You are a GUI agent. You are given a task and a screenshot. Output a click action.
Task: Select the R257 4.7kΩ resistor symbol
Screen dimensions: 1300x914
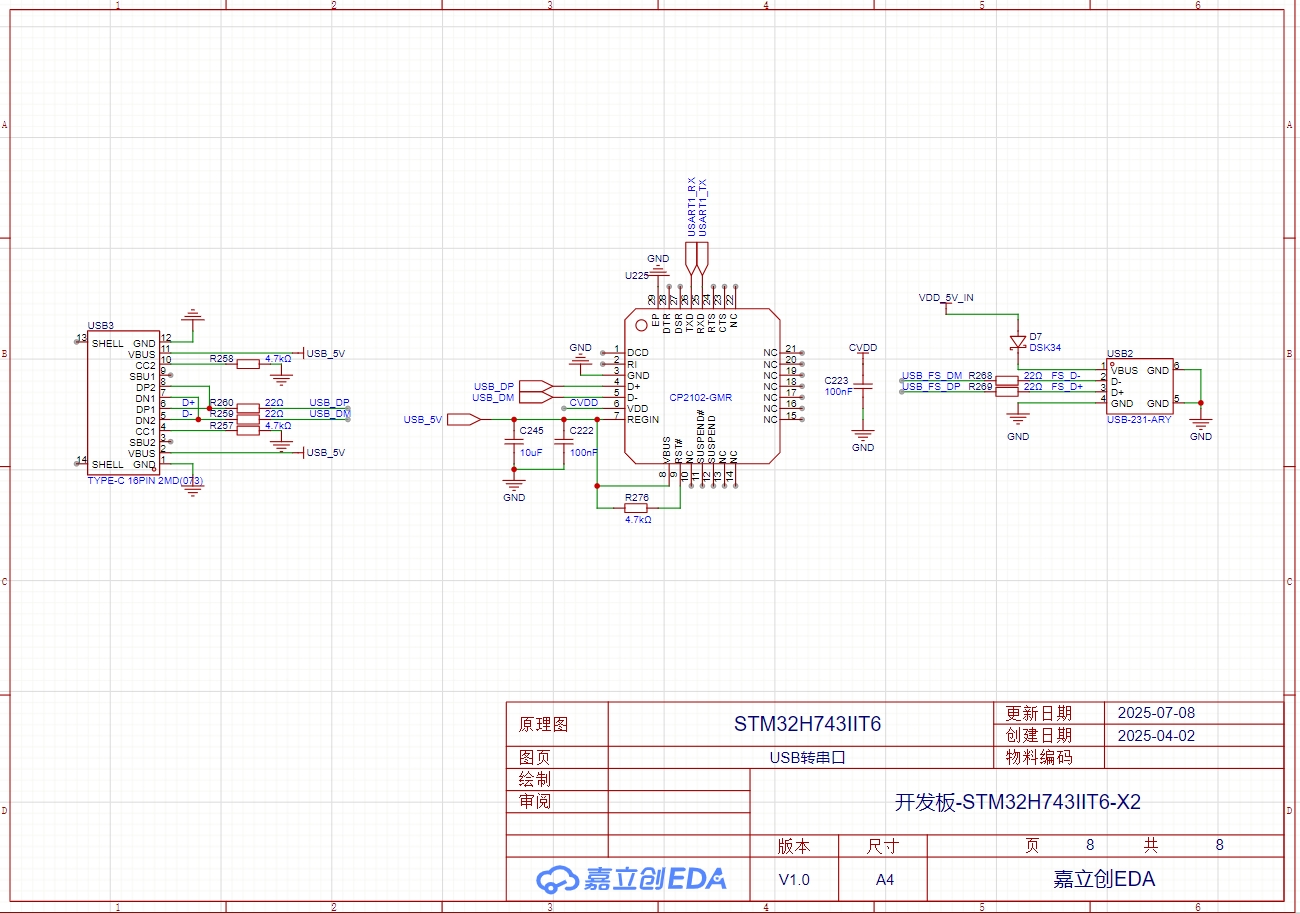[248, 430]
